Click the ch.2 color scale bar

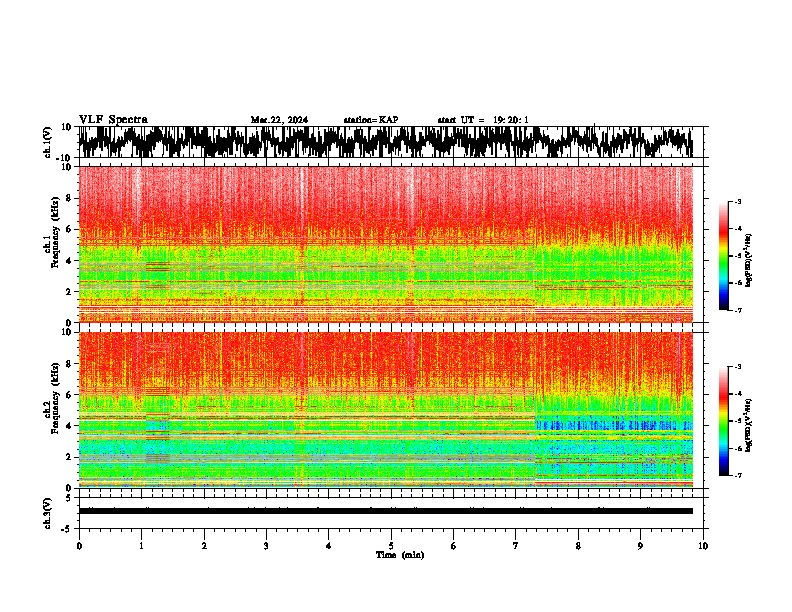[x=724, y=421]
